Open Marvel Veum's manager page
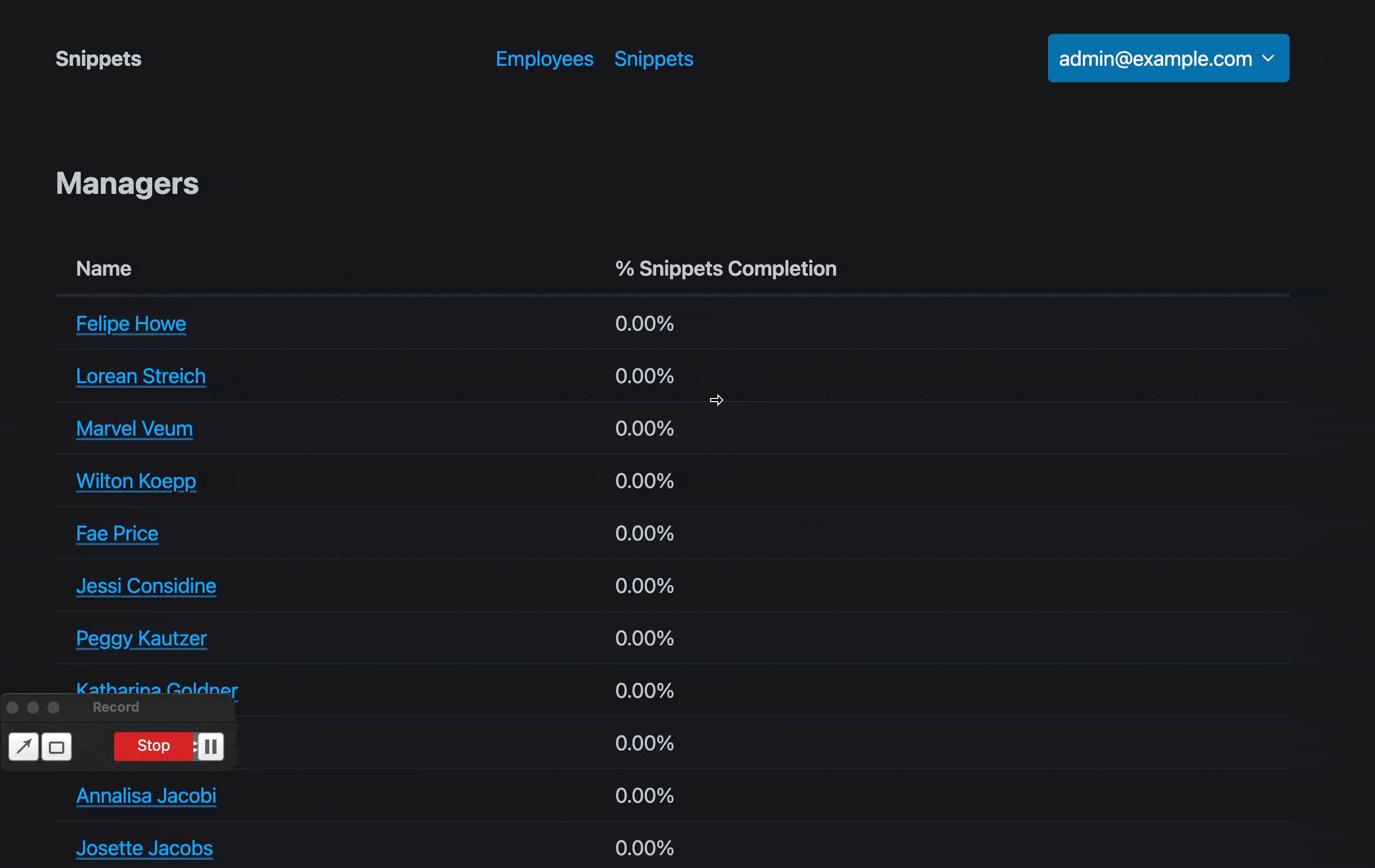The height and width of the screenshot is (868, 1375). [134, 428]
